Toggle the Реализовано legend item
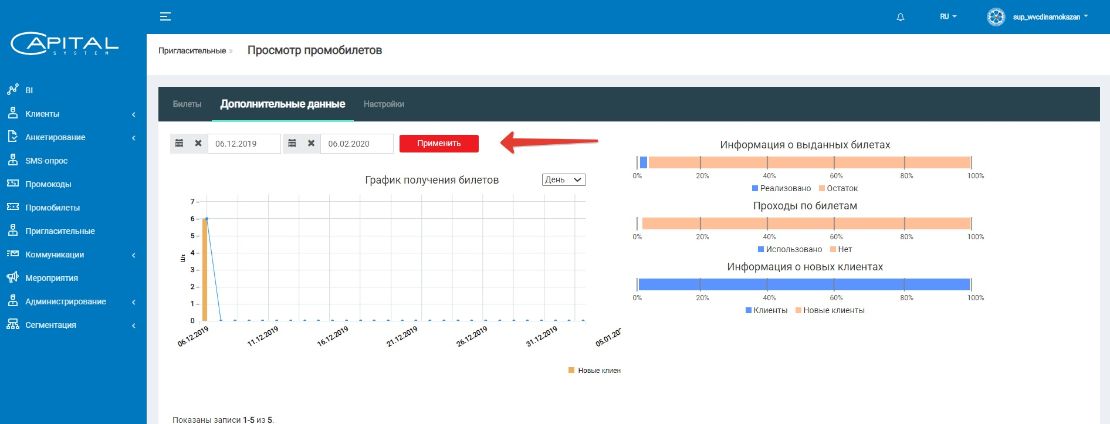Viewport: 1110px width, 424px height. pos(782,189)
